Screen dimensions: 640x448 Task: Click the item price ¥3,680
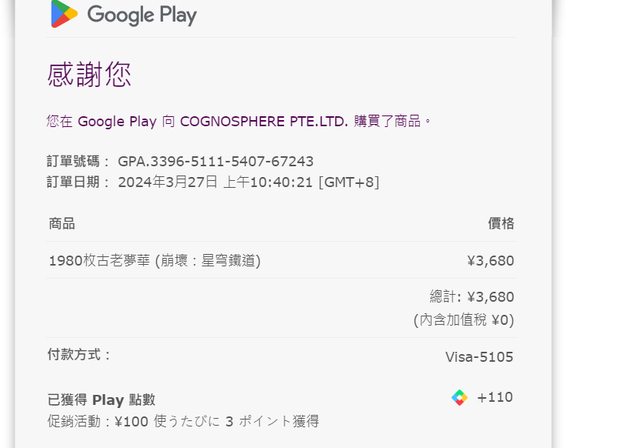click(x=491, y=261)
